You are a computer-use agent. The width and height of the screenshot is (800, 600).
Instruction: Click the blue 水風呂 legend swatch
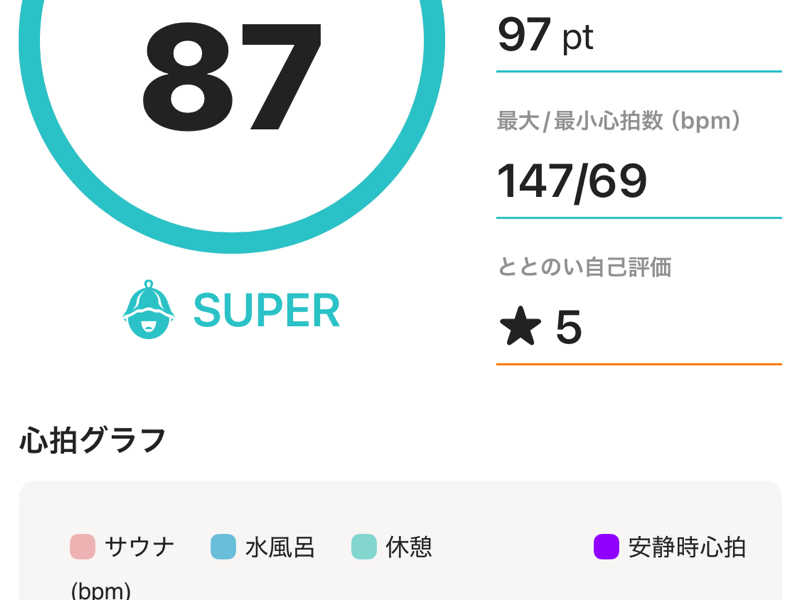(x=222, y=547)
